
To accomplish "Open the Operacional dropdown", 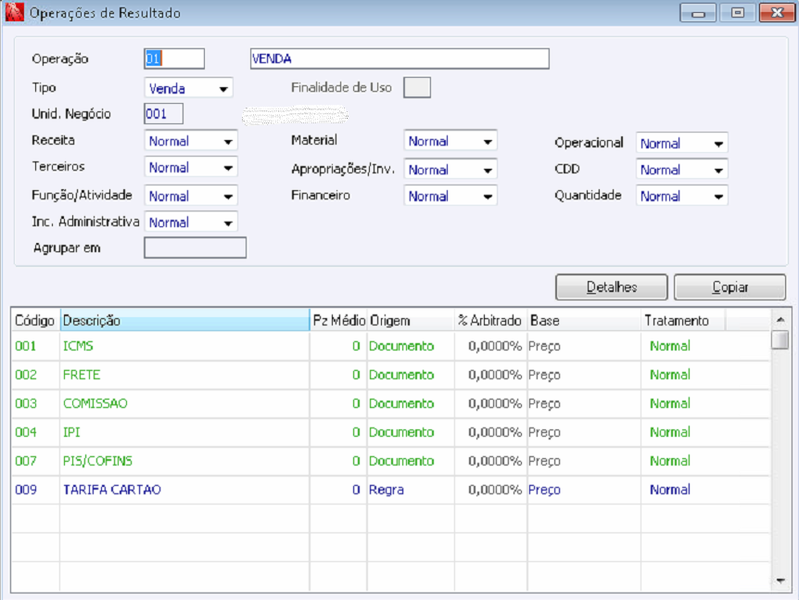I will coord(682,143).
